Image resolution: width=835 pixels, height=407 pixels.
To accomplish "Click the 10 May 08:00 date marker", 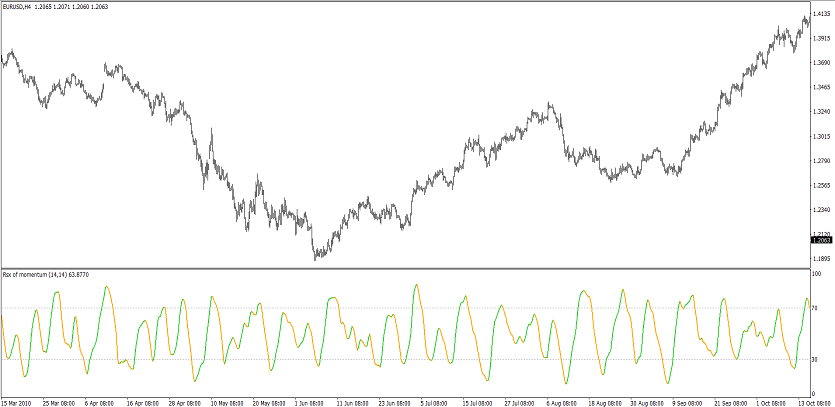I will (x=228, y=402).
